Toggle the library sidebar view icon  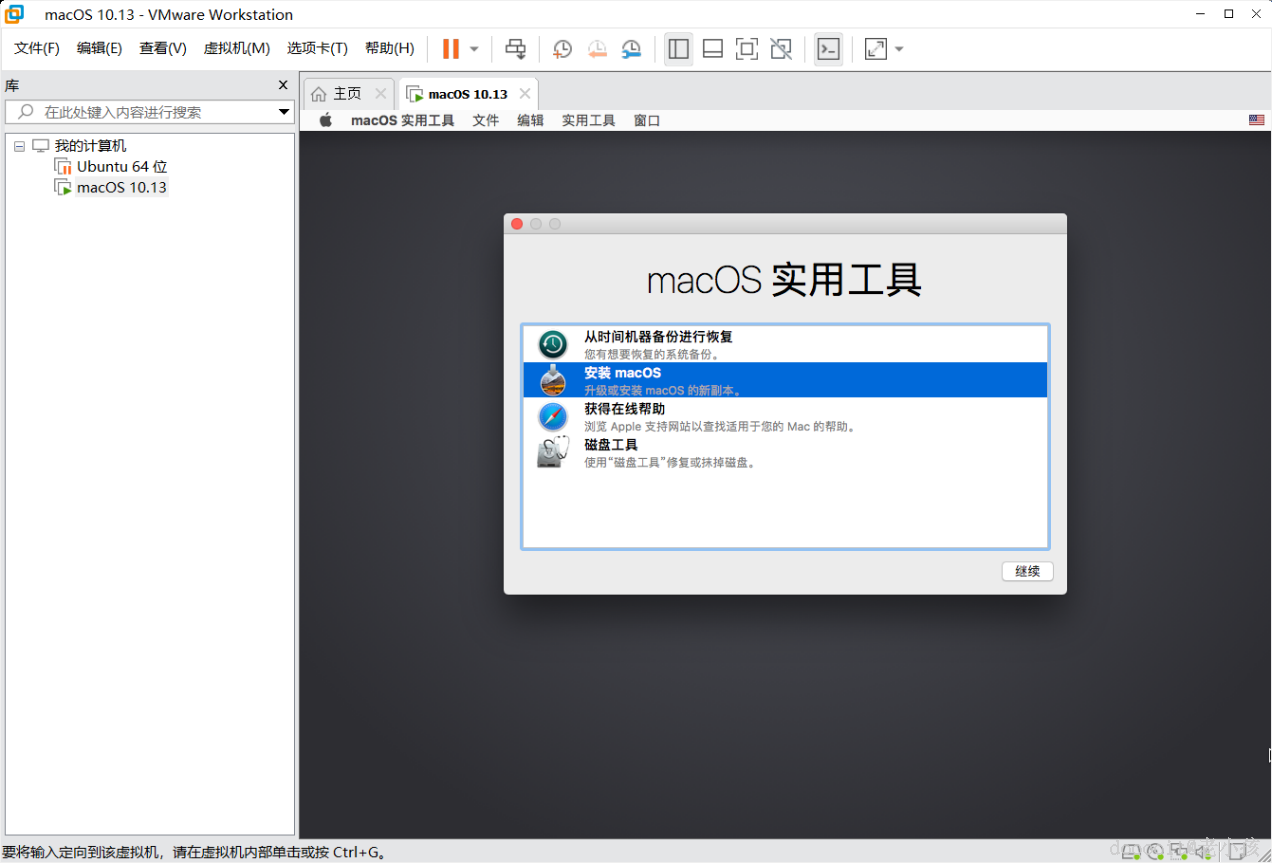click(679, 49)
